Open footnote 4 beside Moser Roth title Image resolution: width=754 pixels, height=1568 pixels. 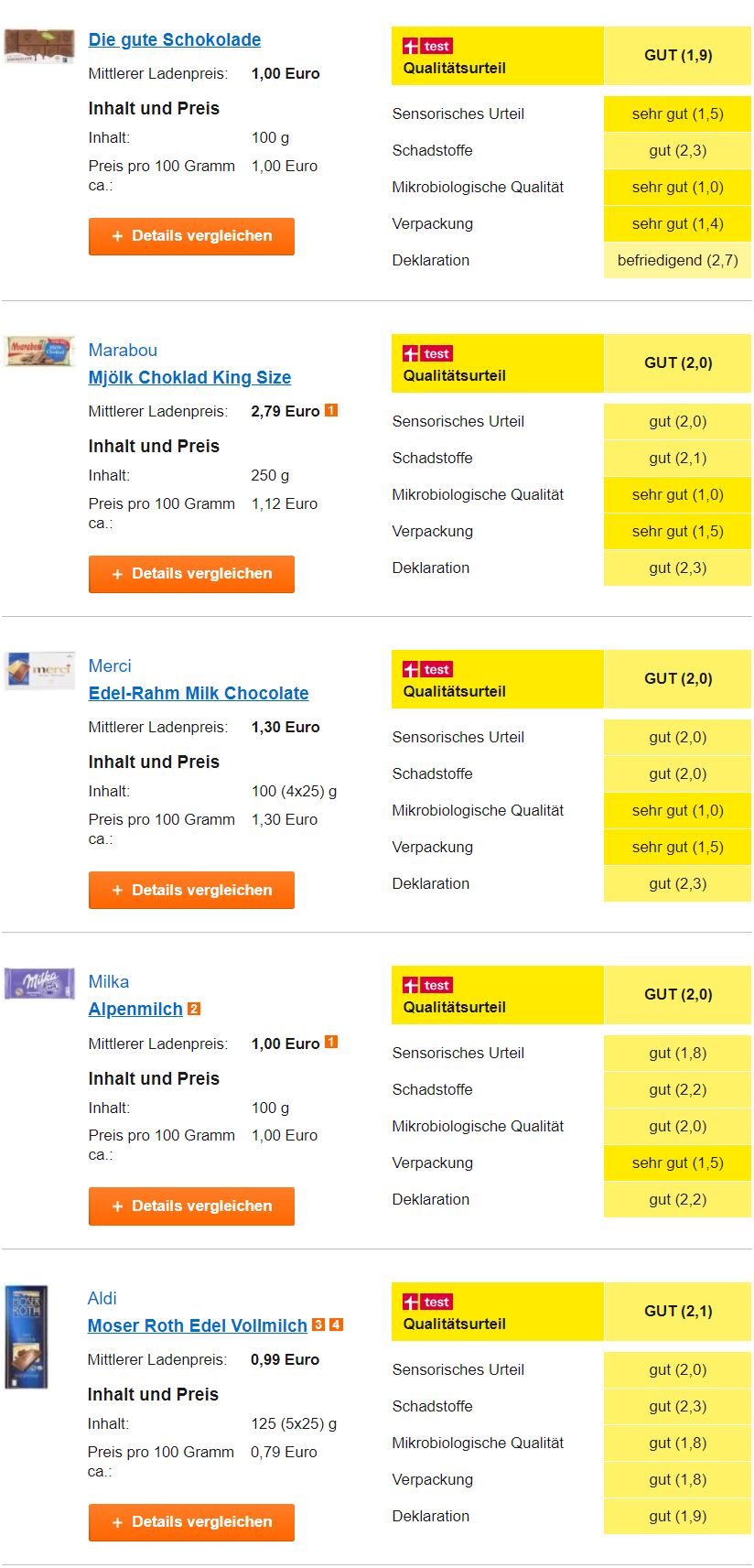click(x=336, y=1325)
